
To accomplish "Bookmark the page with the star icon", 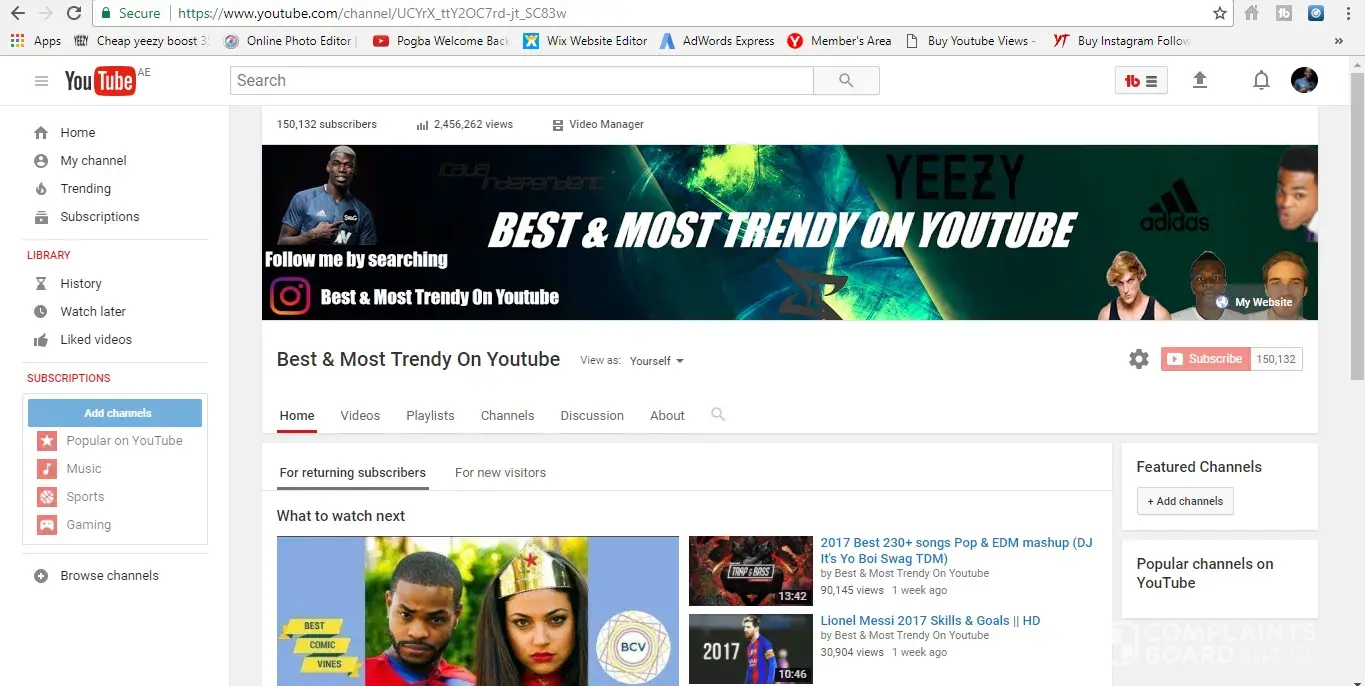I will [1219, 13].
